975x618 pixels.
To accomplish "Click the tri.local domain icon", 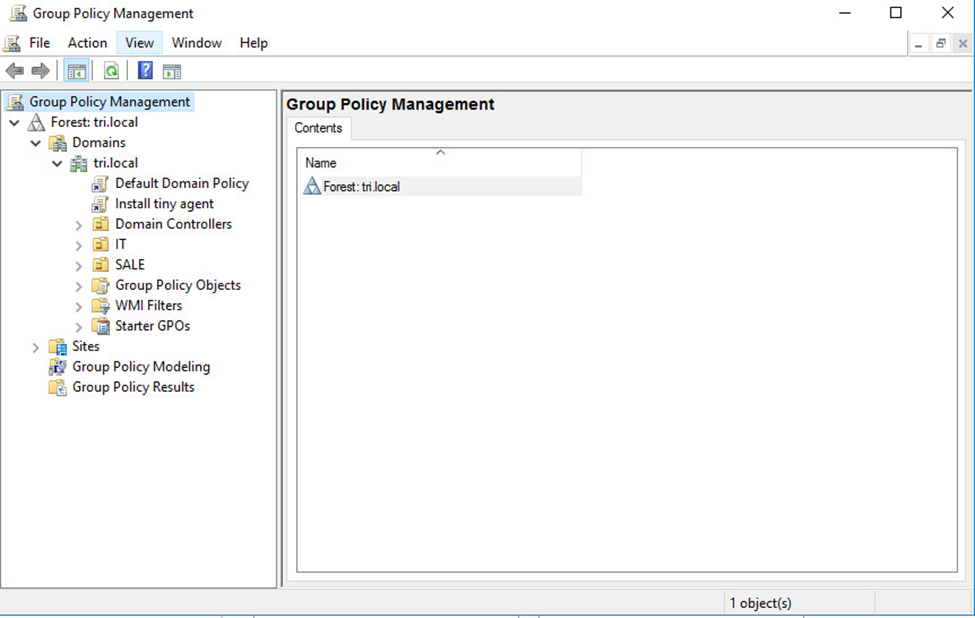I will [79, 164].
